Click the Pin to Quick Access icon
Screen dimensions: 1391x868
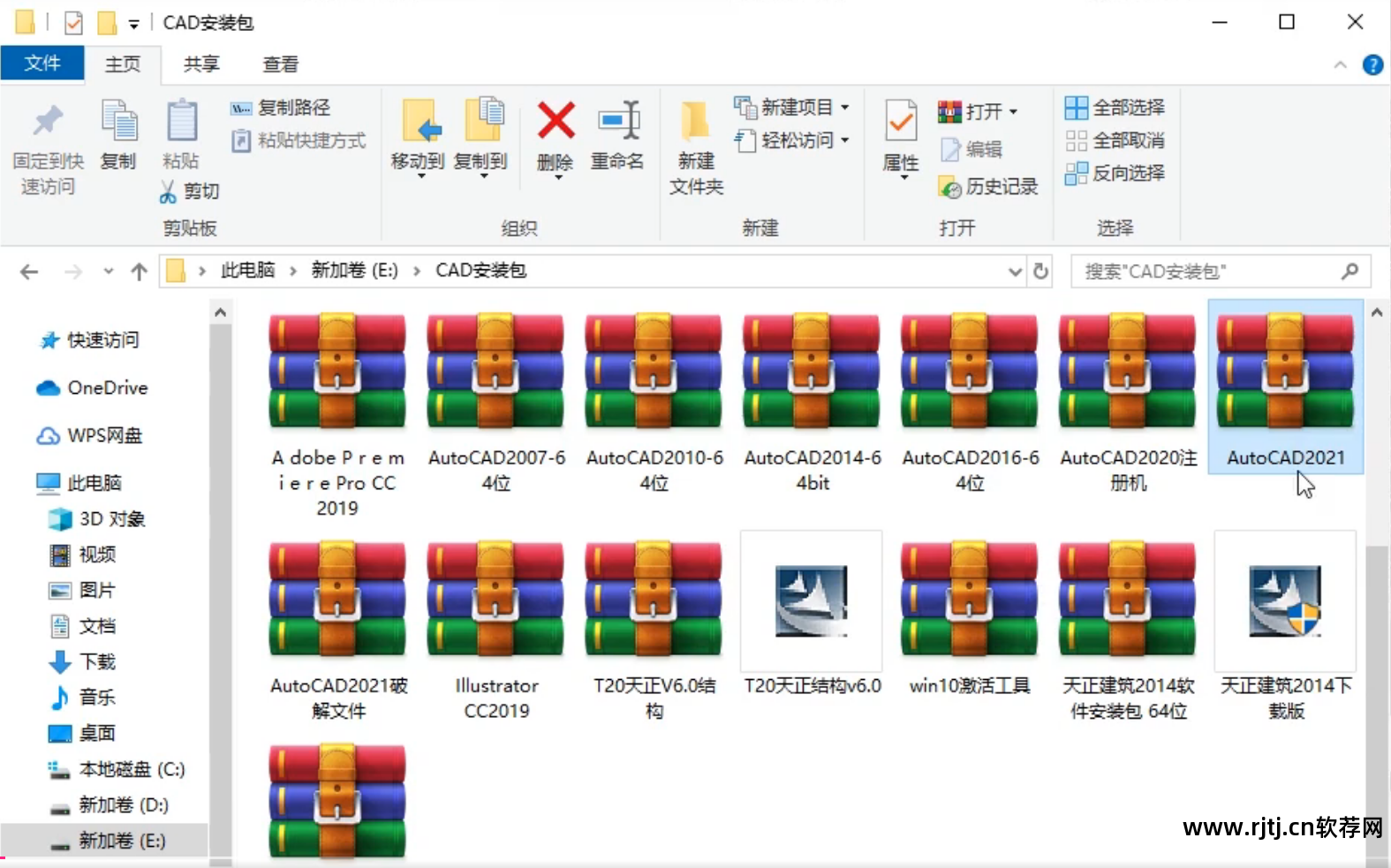[48, 122]
